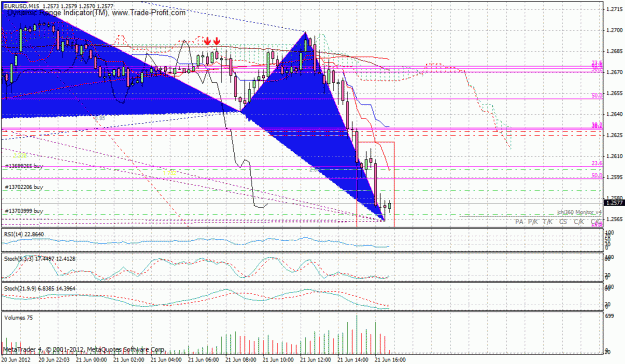Image resolution: width=625 pixels, height=364 pixels.
Task: Select the left red down arrow signal
Action: click(x=207, y=41)
